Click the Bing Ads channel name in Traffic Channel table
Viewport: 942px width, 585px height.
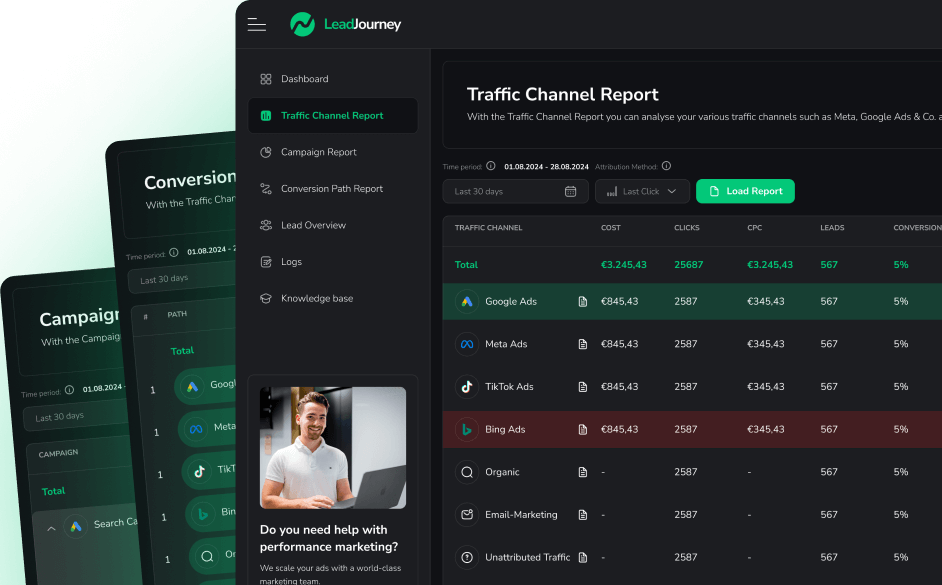pos(505,429)
